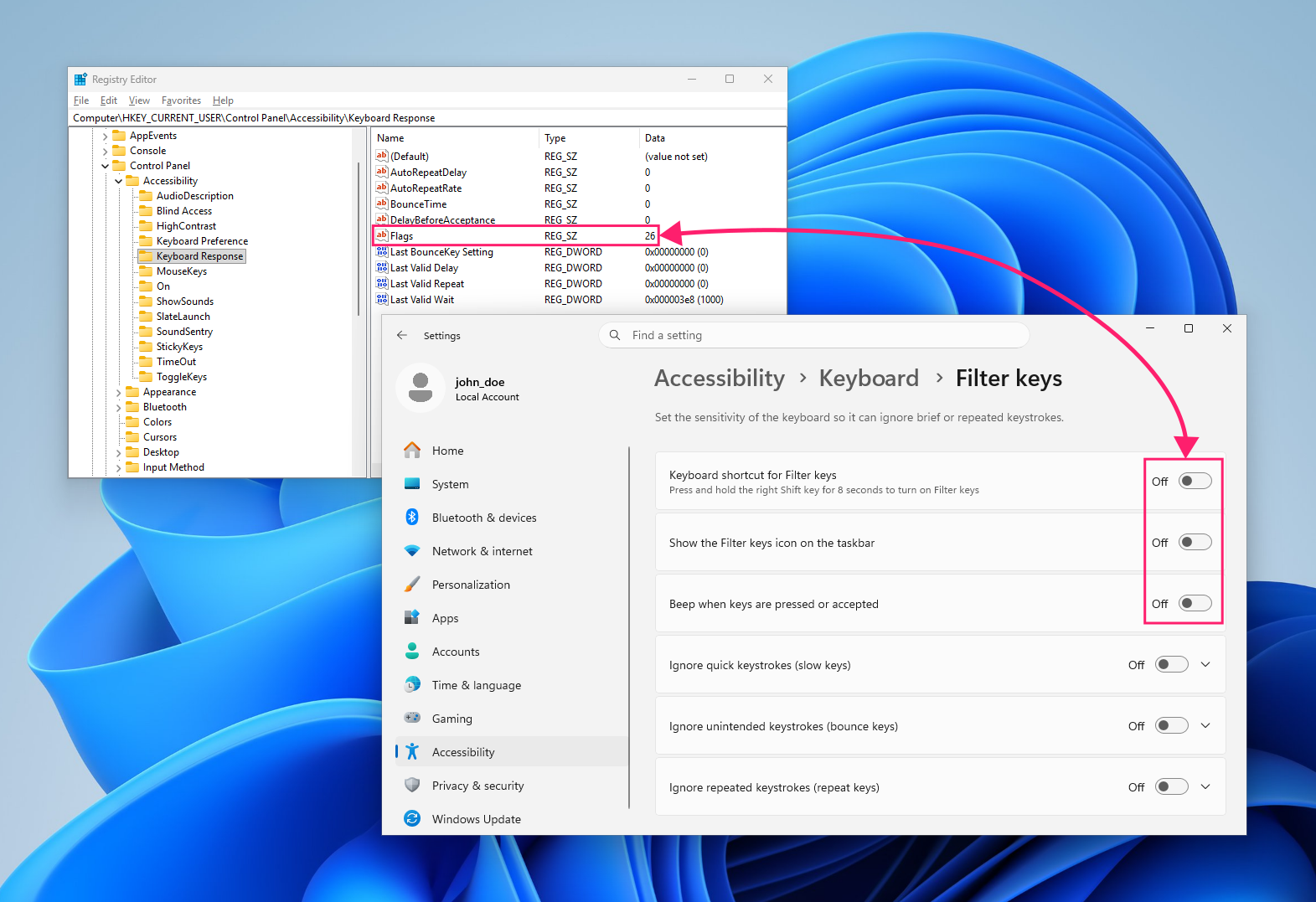Expand the slow keys options chevron
This screenshot has height=902, width=1316.
tap(1205, 664)
